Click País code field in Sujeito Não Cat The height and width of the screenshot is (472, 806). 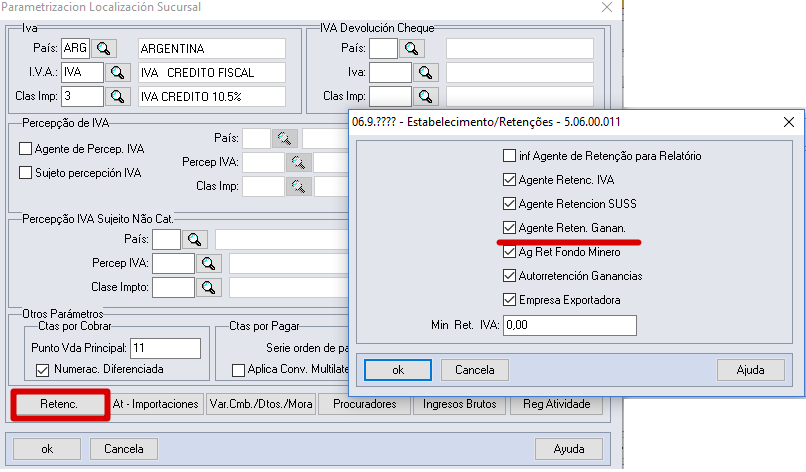[167, 239]
